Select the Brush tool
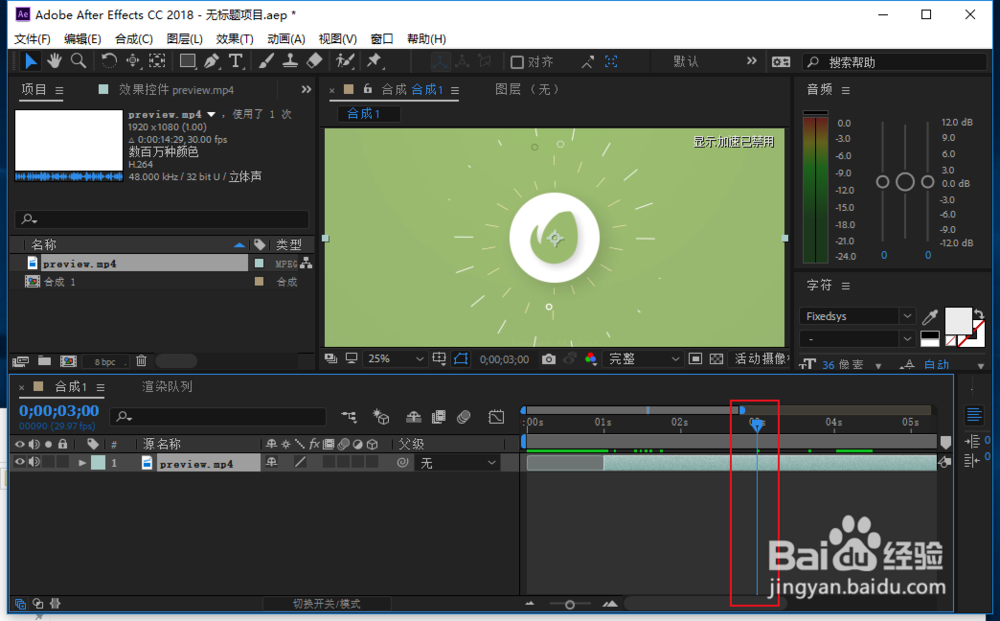Viewport: 1000px width, 621px height. click(267, 61)
